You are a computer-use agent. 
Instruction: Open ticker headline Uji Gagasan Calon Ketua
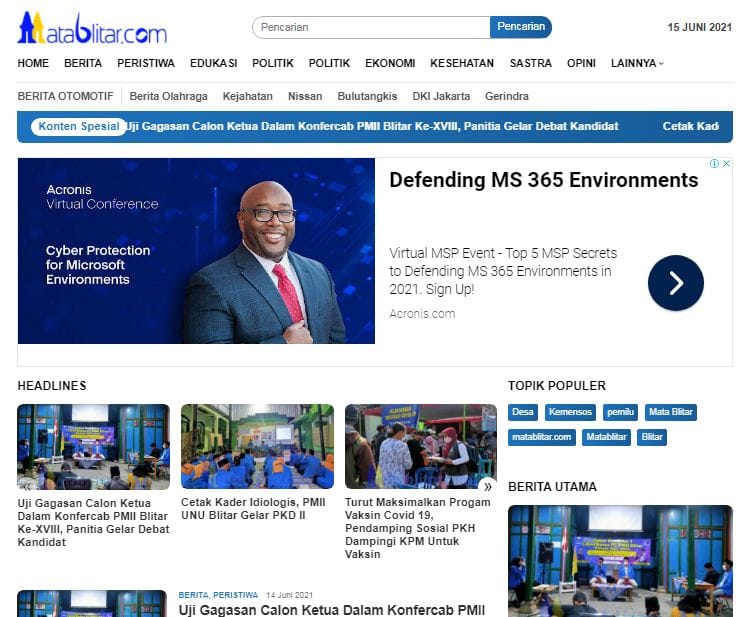(372, 126)
